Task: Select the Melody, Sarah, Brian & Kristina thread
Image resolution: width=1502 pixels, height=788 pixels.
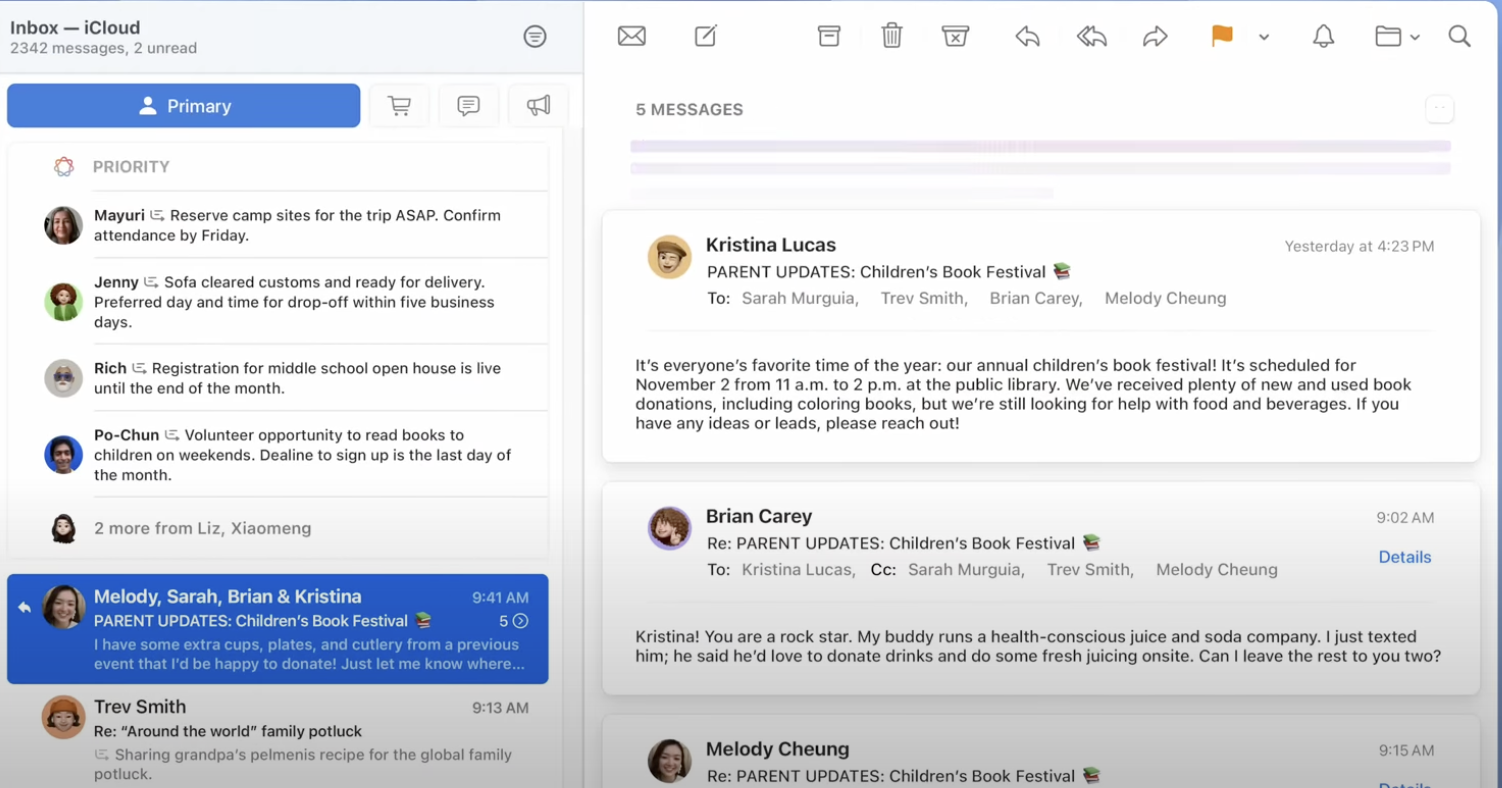Action: 278,629
